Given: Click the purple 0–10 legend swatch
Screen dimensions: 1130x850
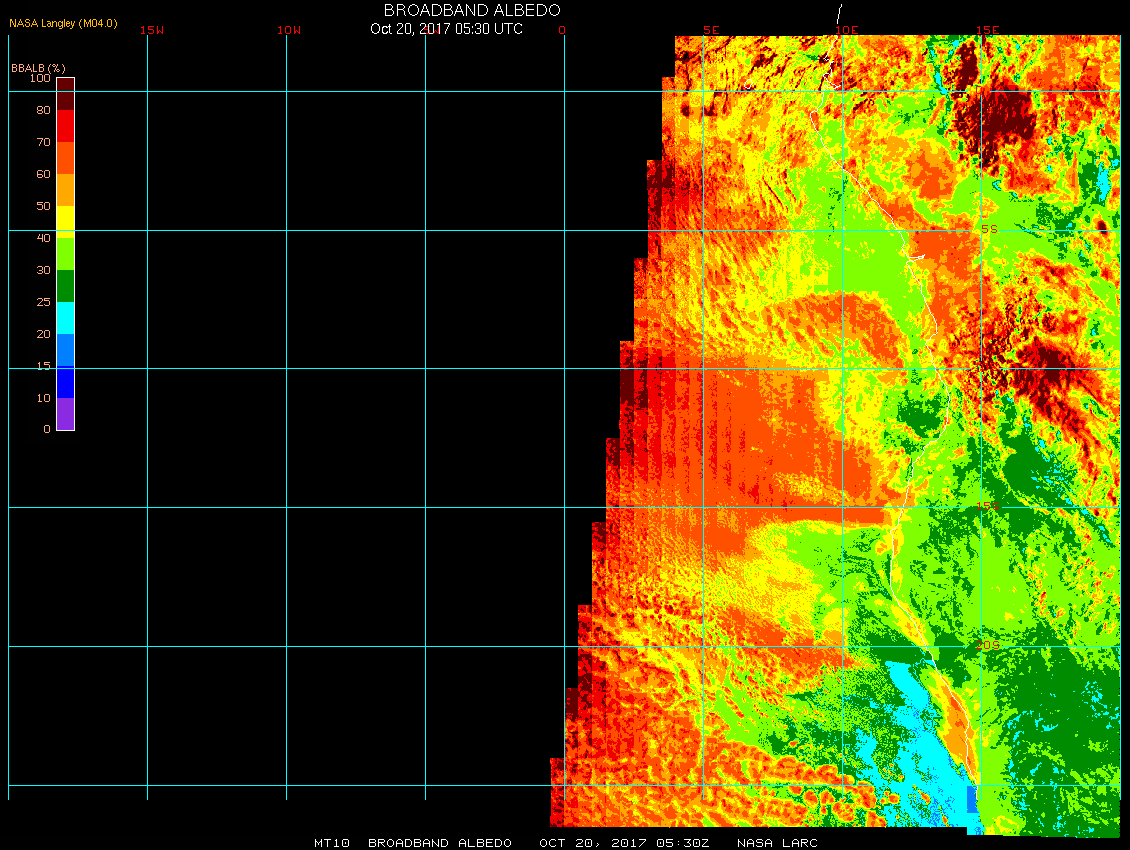Looking at the screenshot, I should [x=66, y=414].
